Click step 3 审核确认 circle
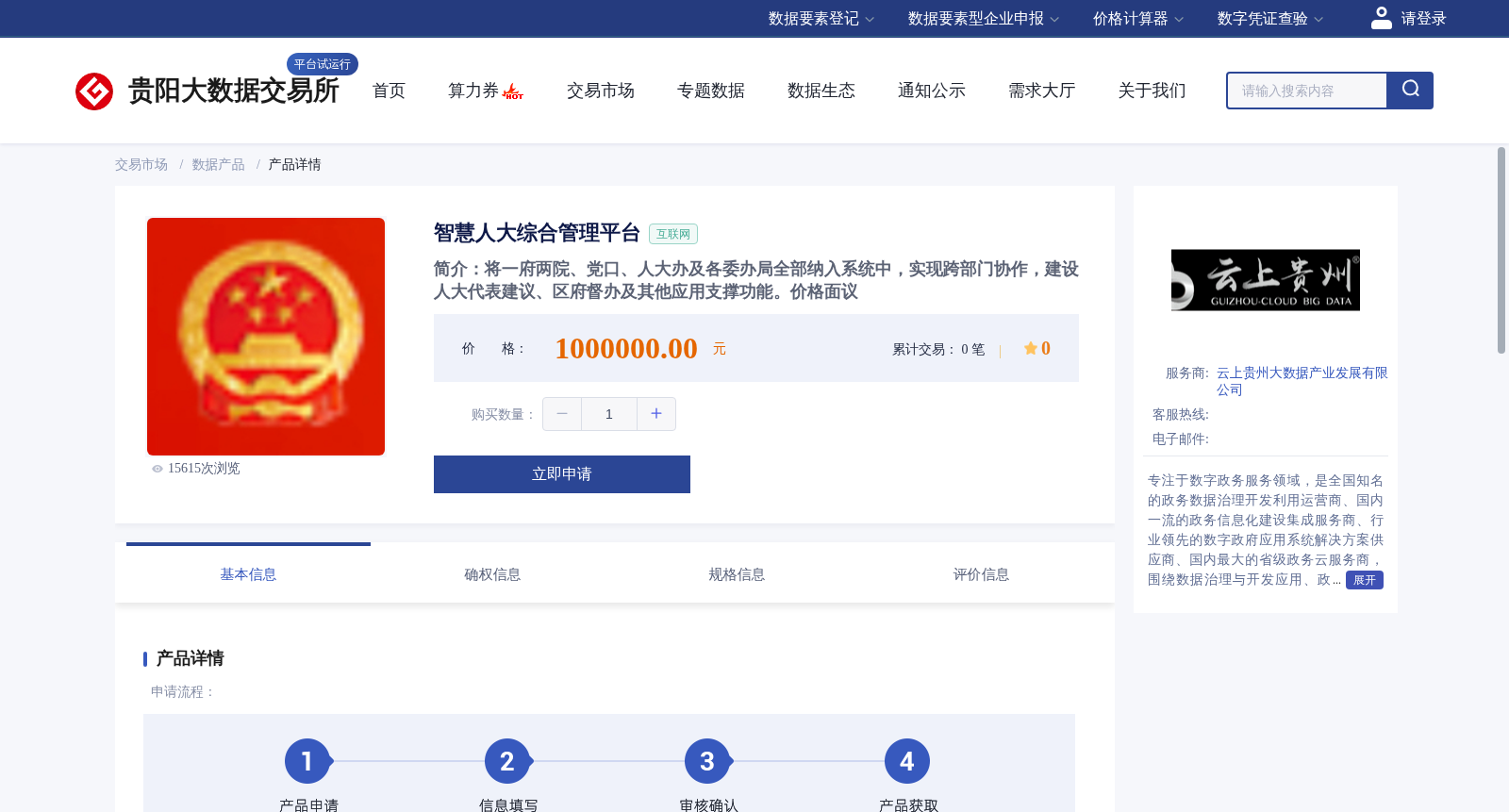The image size is (1509, 812). click(707, 761)
